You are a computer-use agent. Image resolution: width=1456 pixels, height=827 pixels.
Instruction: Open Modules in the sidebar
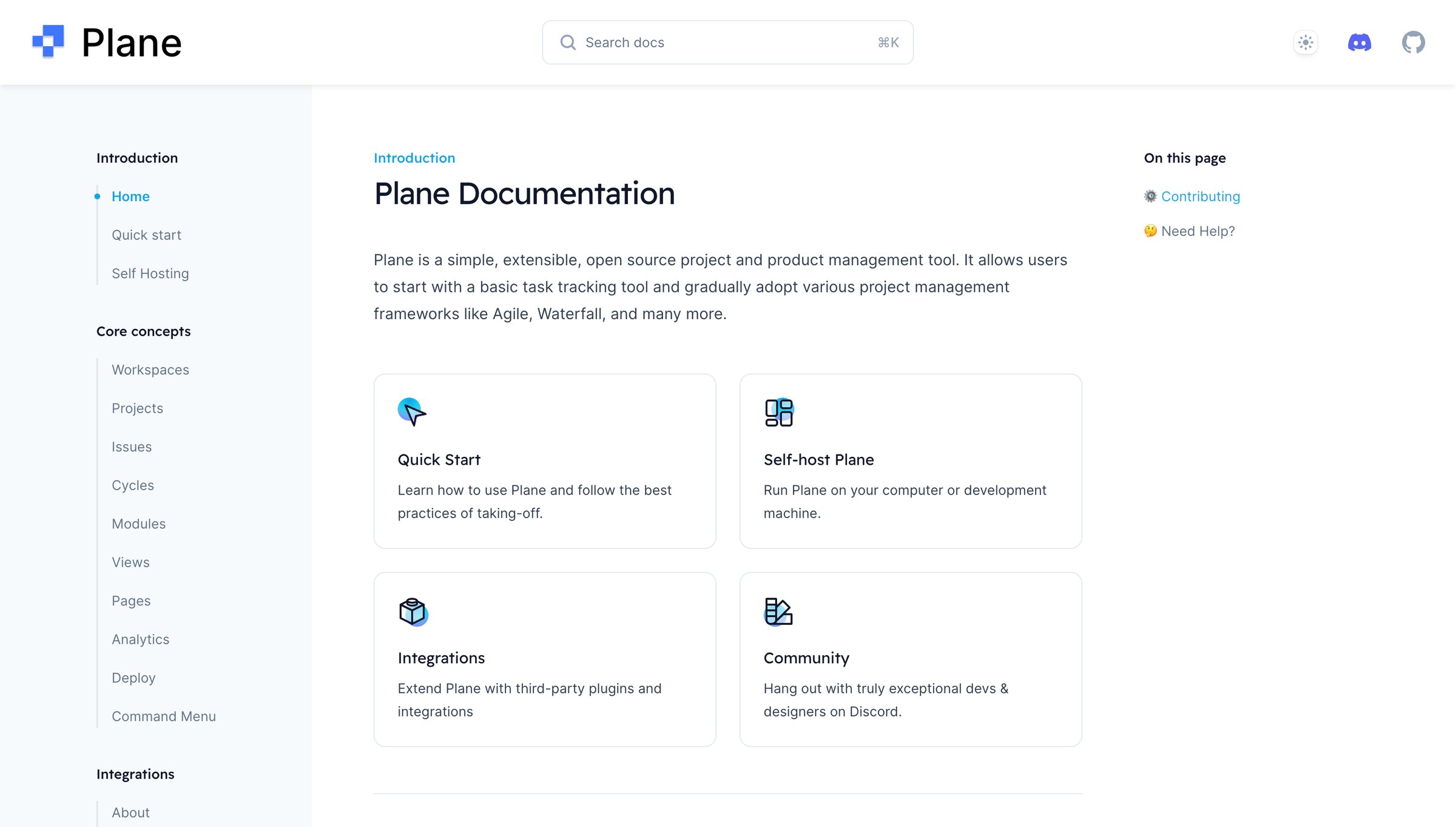click(x=138, y=524)
